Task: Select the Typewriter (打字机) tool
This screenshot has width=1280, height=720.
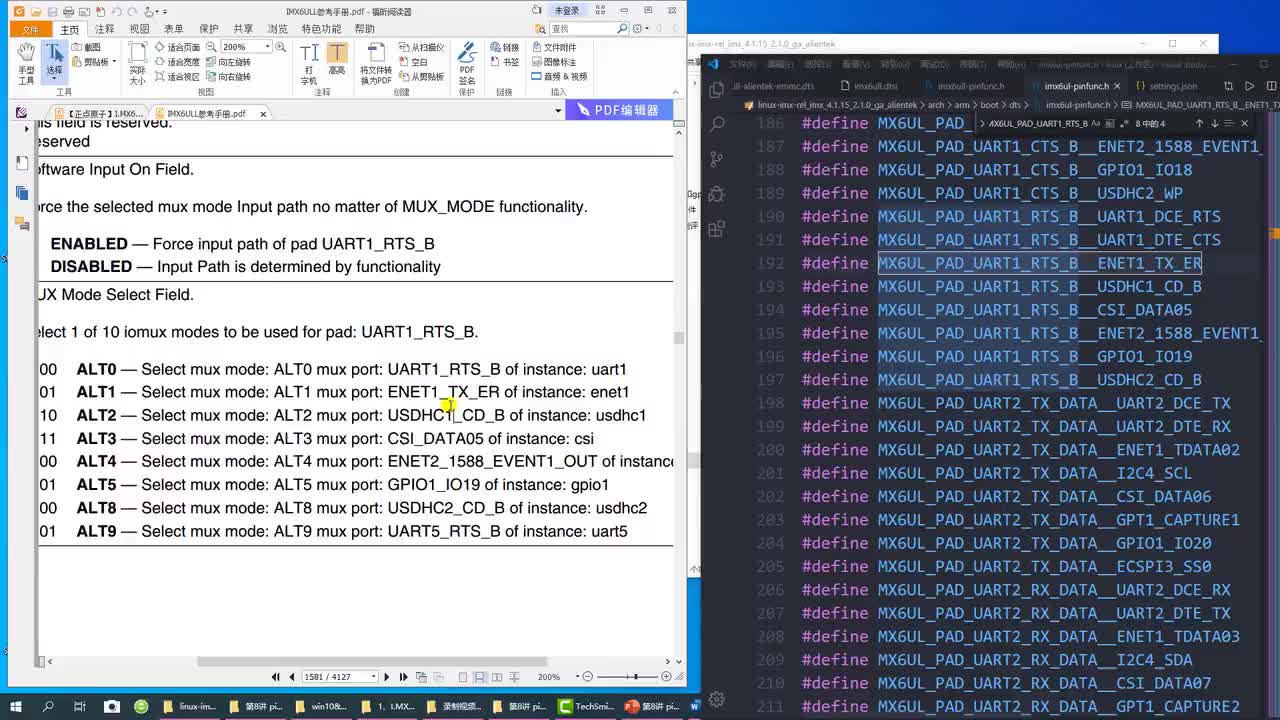Action: coord(309,62)
